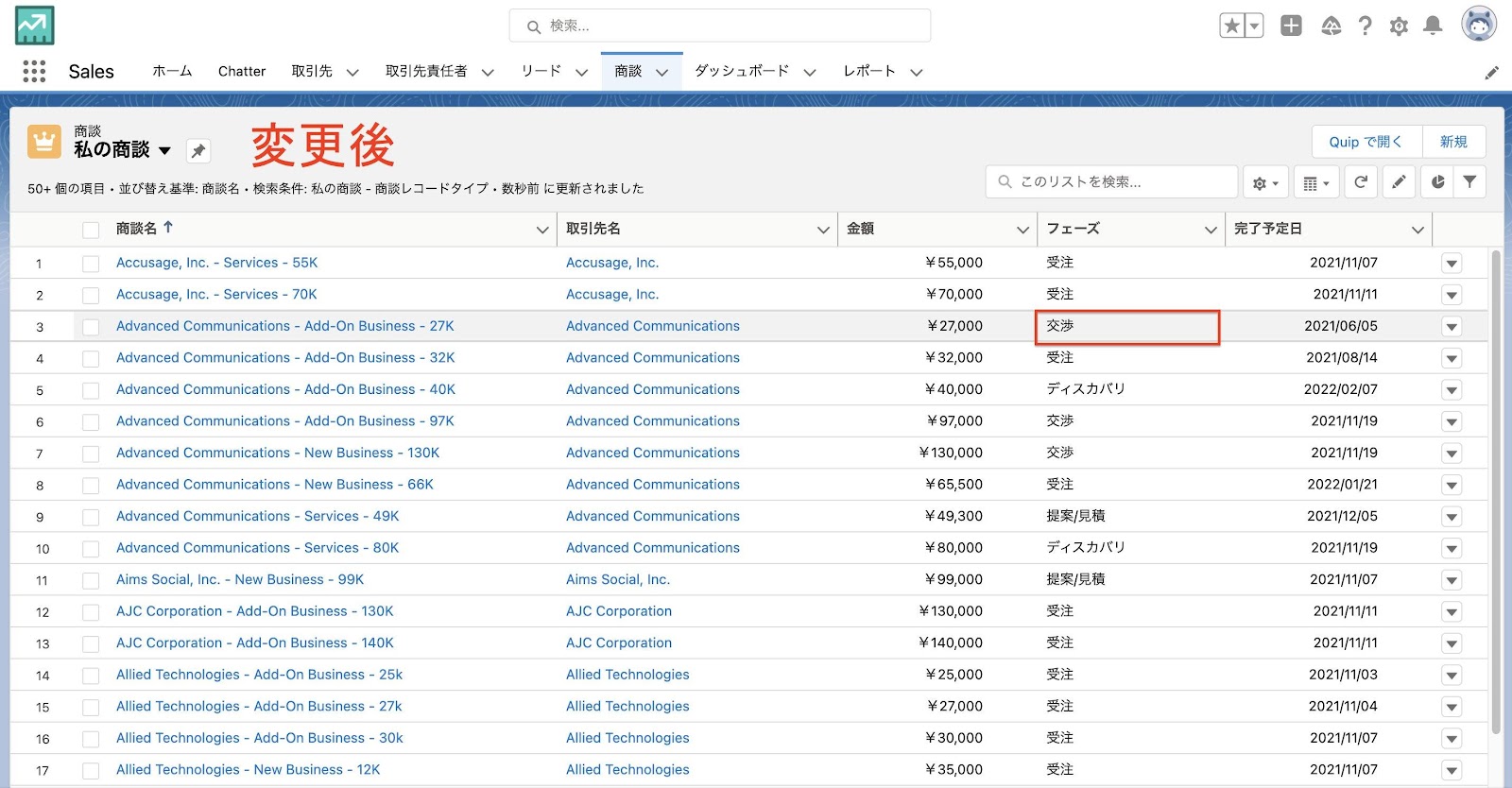Check the New Business 130K row
This screenshot has height=788, width=1512.
pos(91,454)
